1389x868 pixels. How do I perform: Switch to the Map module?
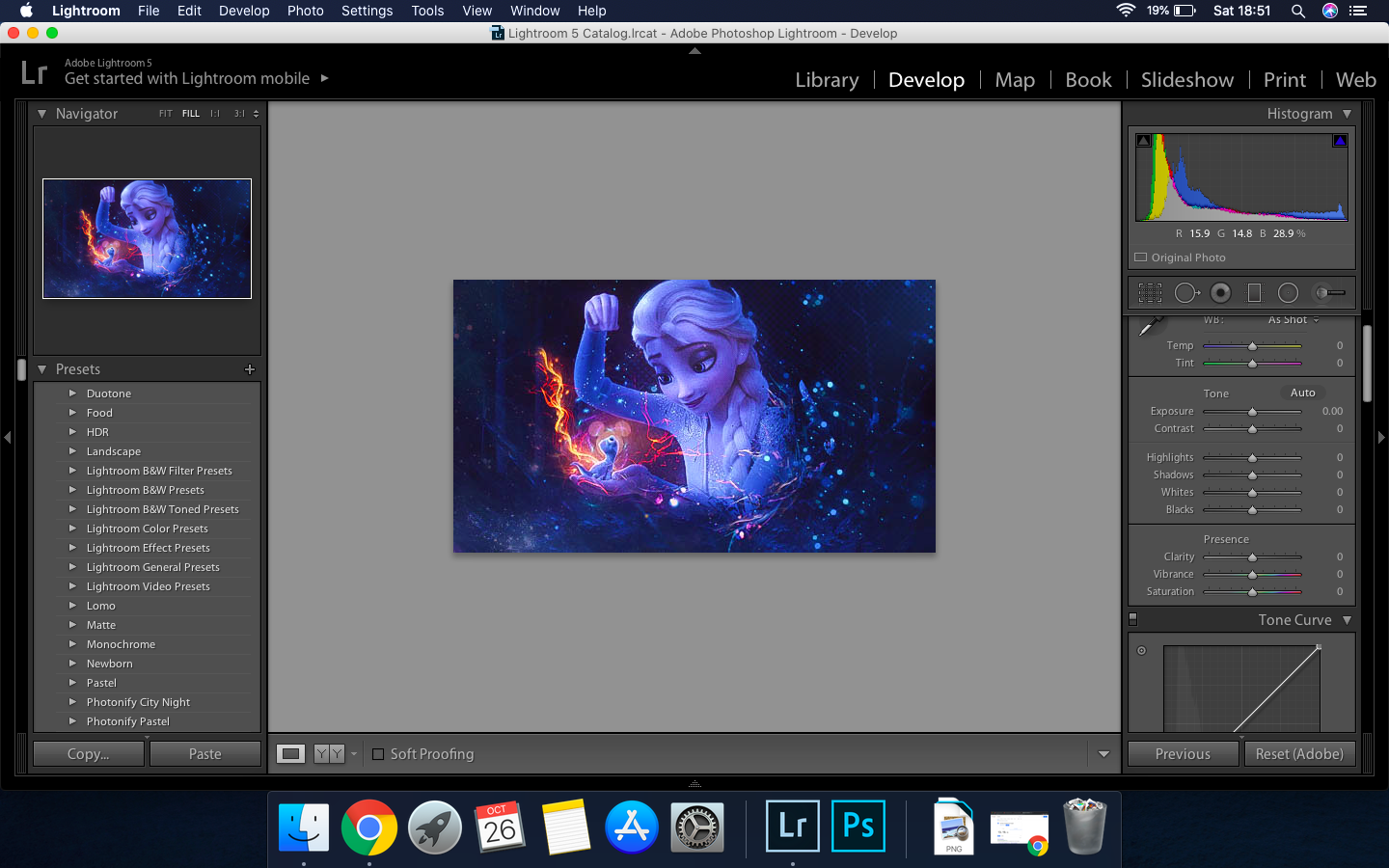1015,80
